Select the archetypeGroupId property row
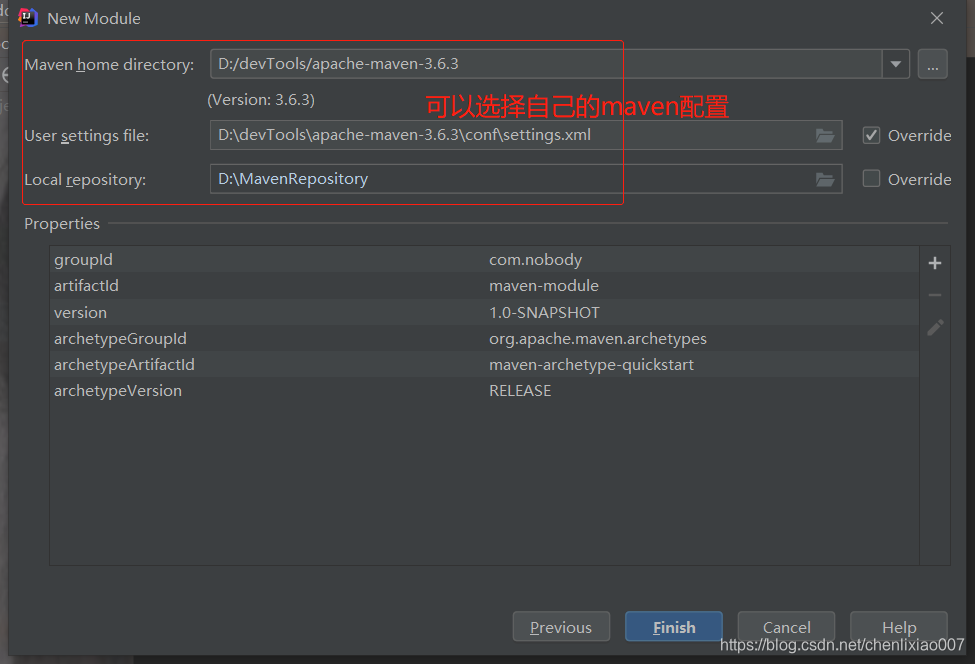Viewport: 975px width, 664px height. click(484, 338)
